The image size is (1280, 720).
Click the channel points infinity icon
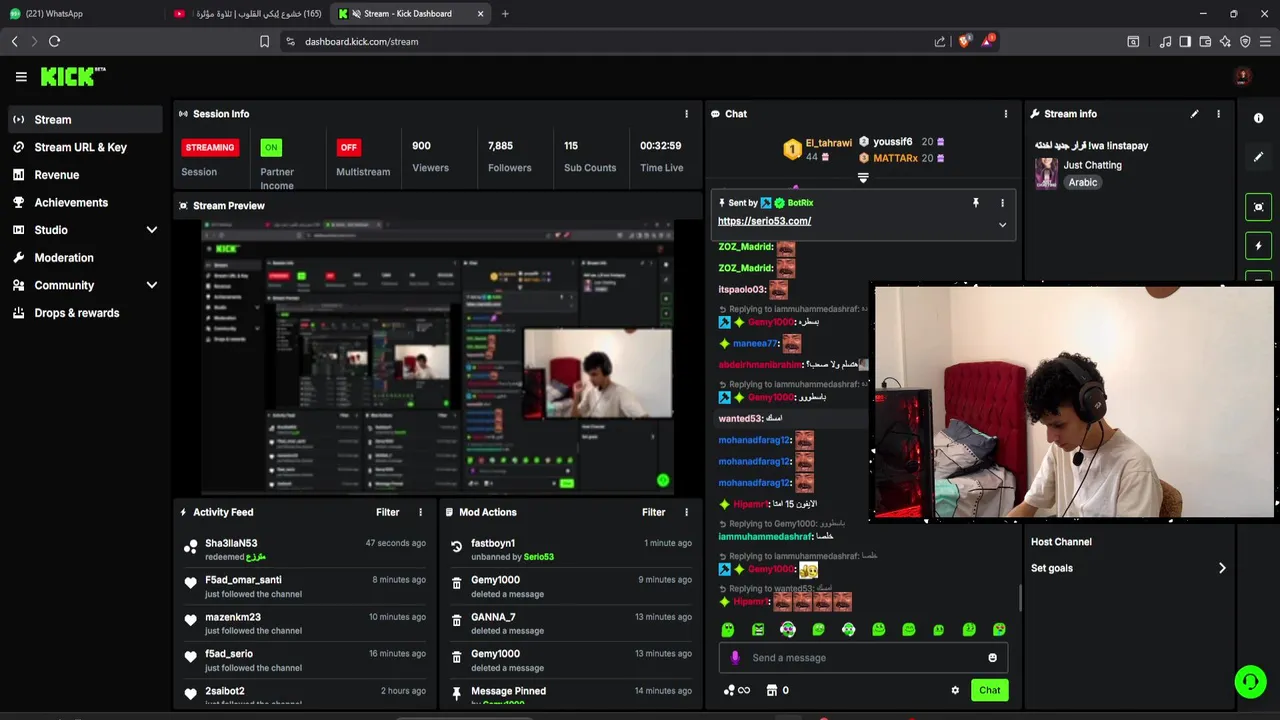tap(736, 690)
